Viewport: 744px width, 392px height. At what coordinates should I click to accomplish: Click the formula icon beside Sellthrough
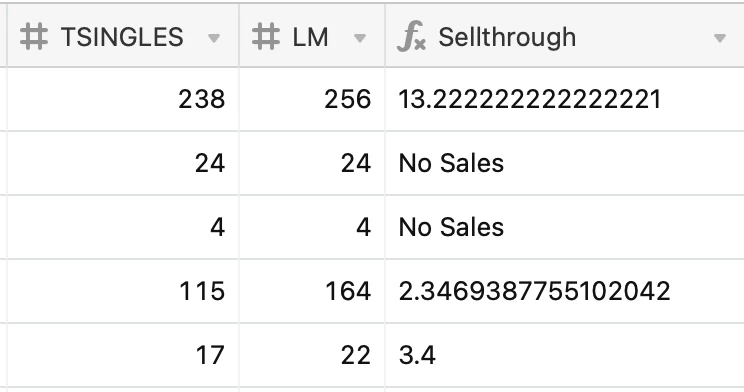coord(411,37)
